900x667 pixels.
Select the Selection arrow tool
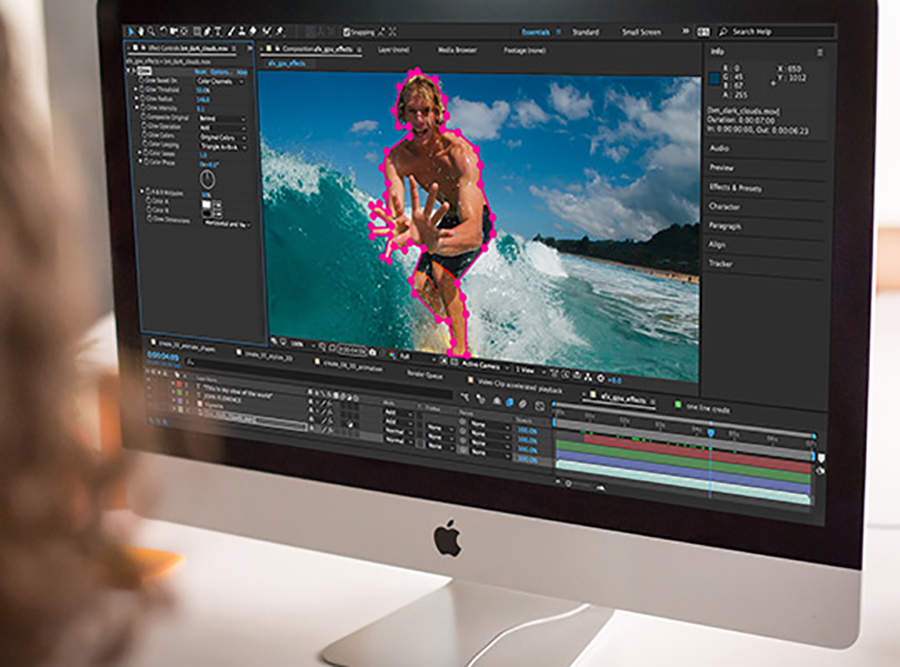tap(131, 31)
